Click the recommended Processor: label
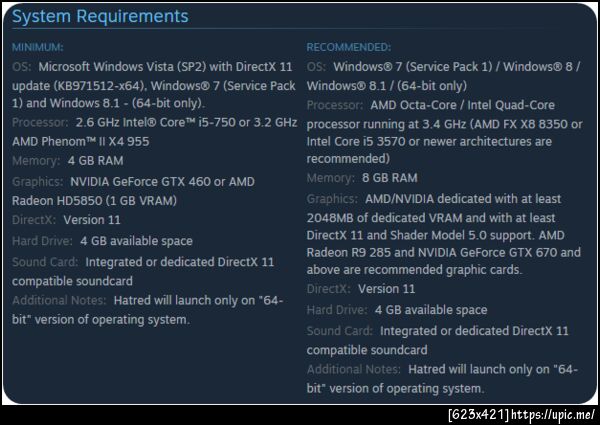This screenshot has width=600, height=425. (x=335, y=105)
